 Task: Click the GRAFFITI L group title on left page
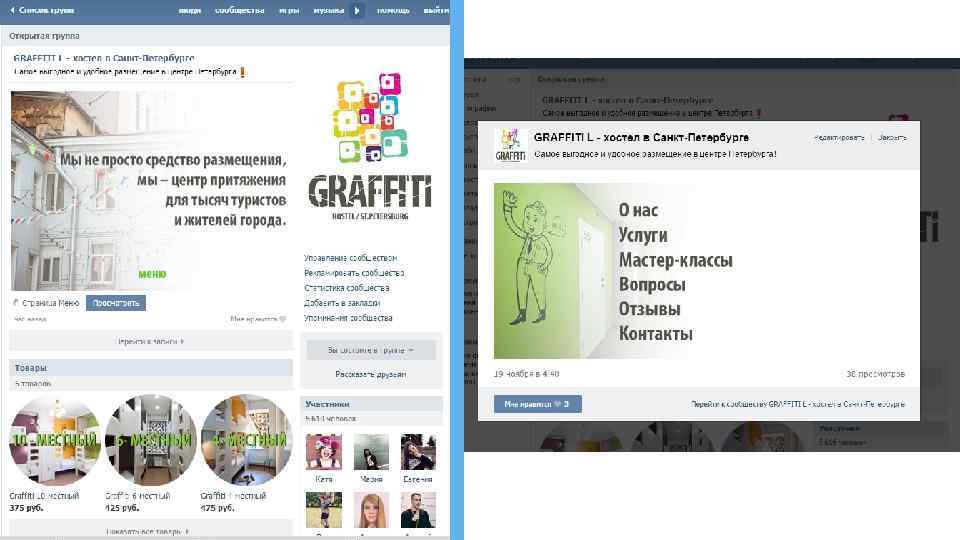[104, 58]
